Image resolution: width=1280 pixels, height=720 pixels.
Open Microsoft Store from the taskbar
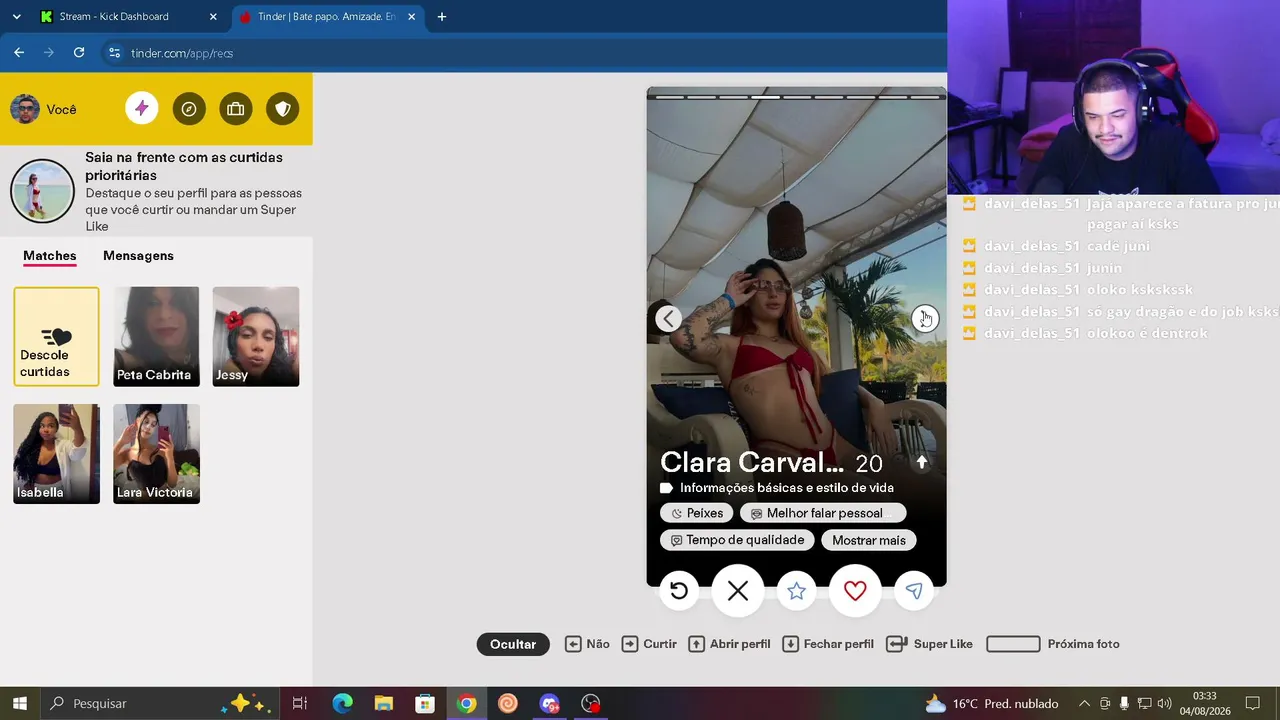(425, 703)
